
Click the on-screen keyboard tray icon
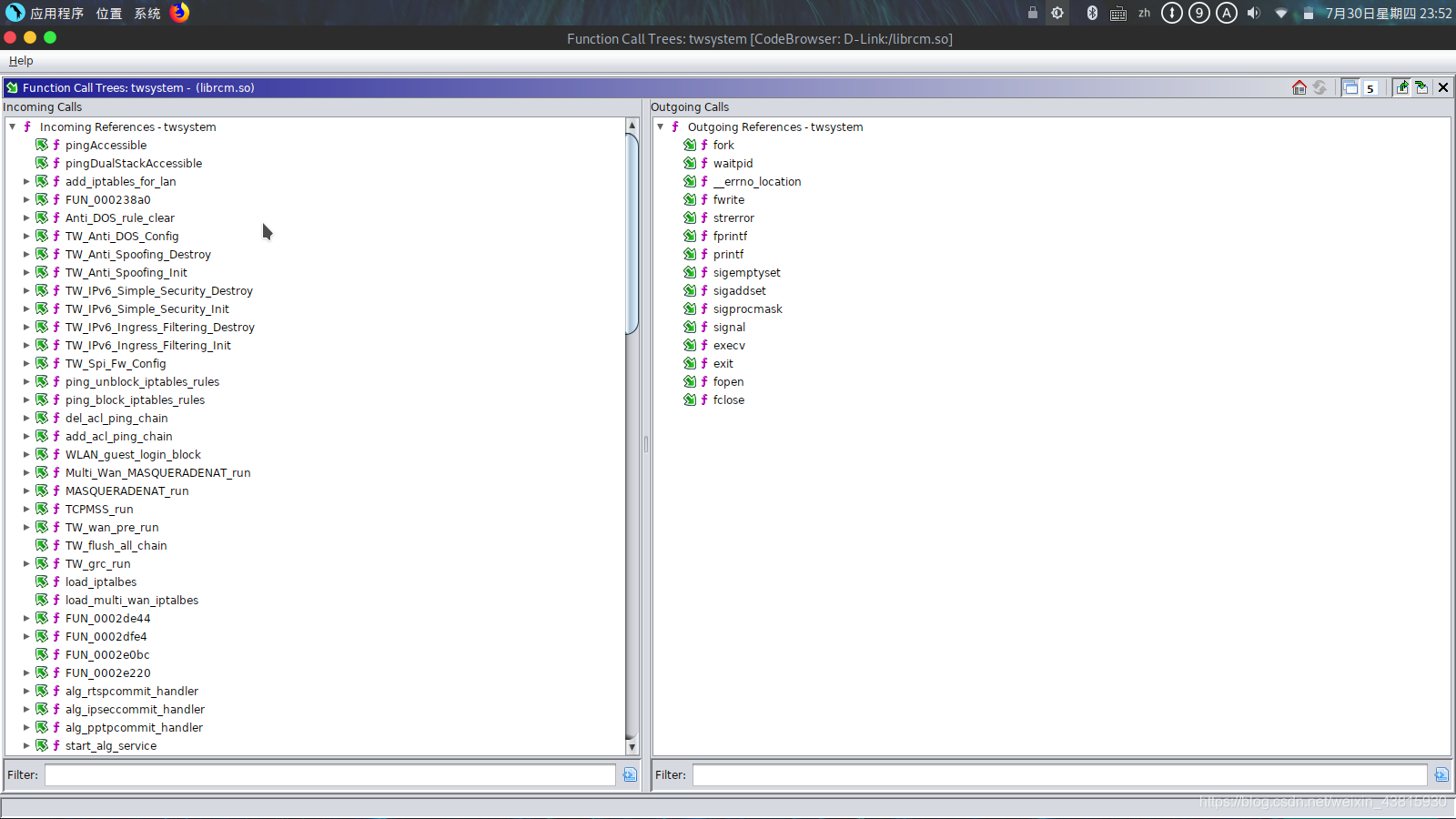1118,14
